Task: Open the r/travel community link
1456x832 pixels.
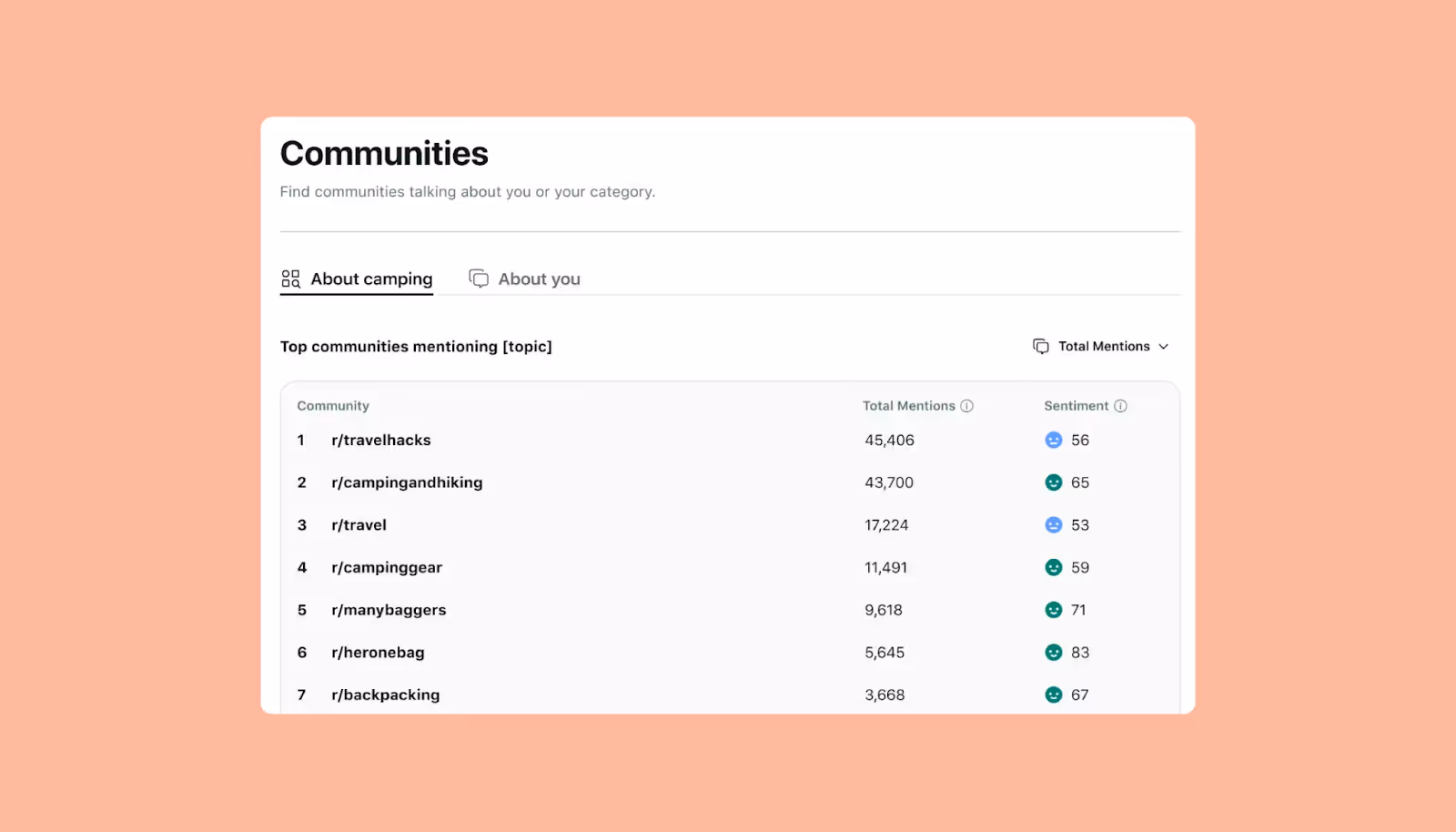Action: (x=358, y=524)
